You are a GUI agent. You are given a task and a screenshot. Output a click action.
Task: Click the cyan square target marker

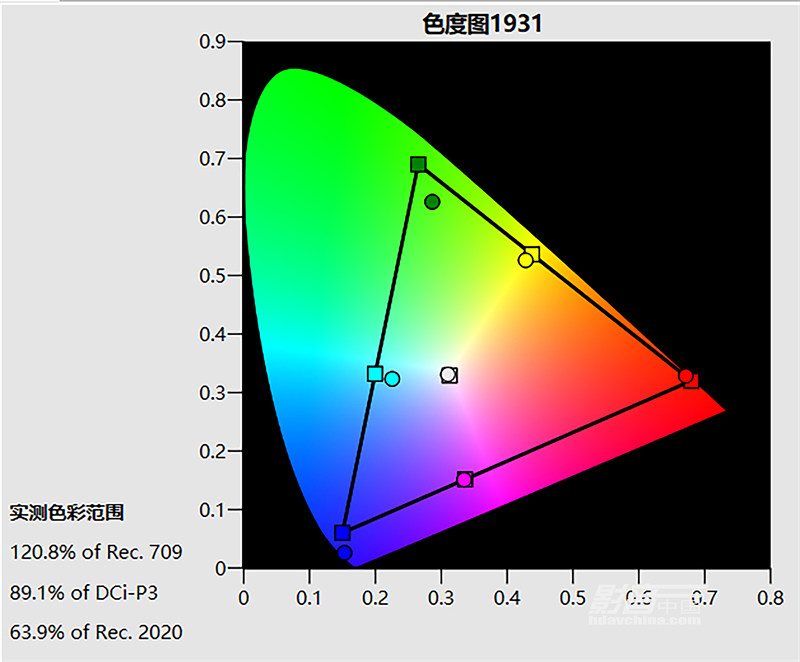click(375, 374)
